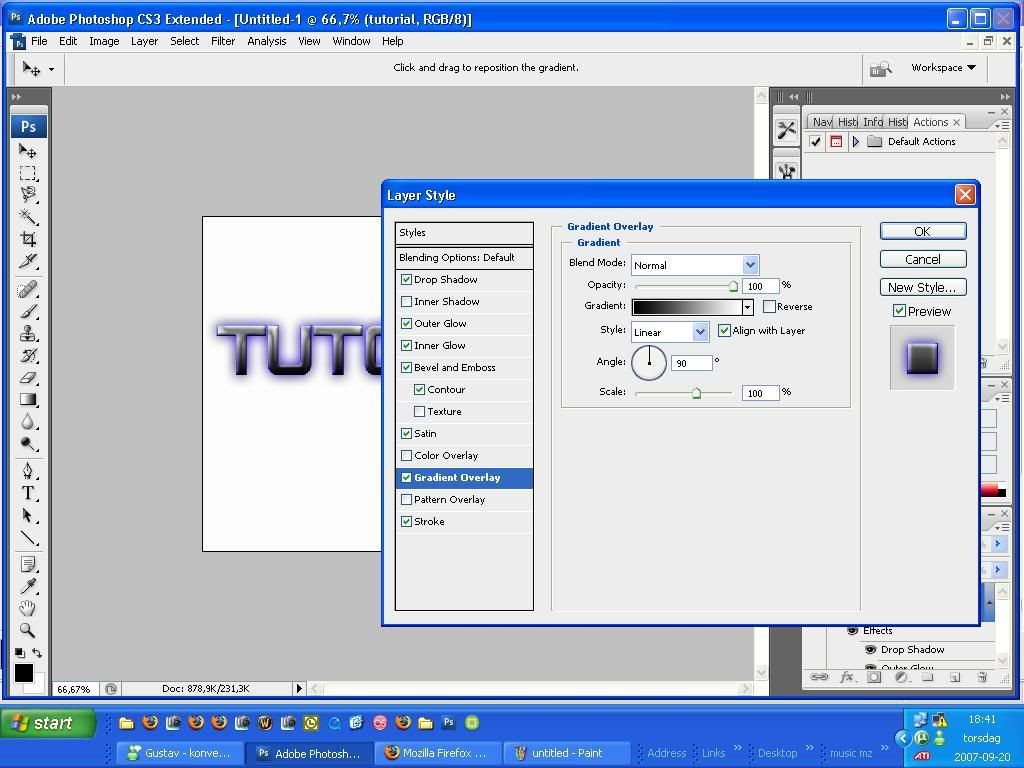The height and width of the screenshot is (768, 1024).
Task: Switch to Mozilla Firefox taskbar window
Action: (x=438, y=753)
